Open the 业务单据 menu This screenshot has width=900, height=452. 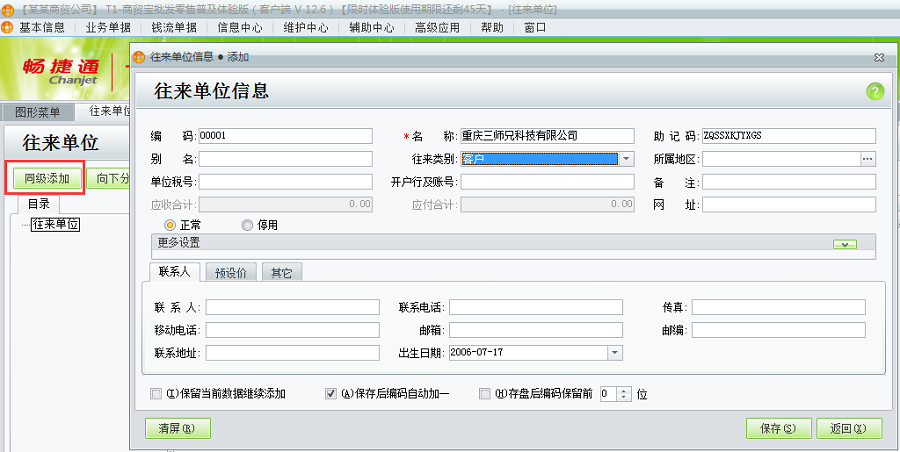[108, 28]
